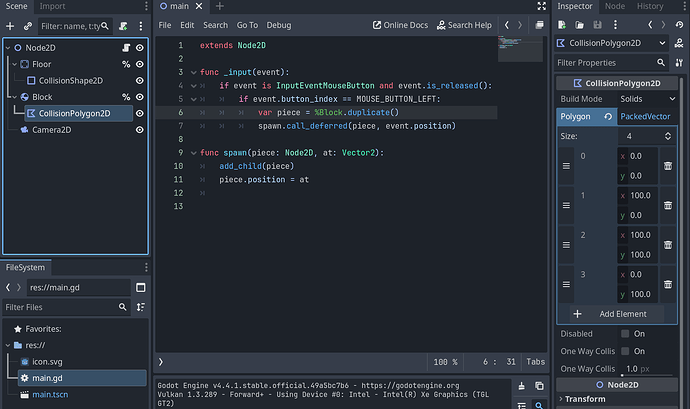Open the History tab
The width and height of the screenshot is (690, 409).
pos(650,6)
